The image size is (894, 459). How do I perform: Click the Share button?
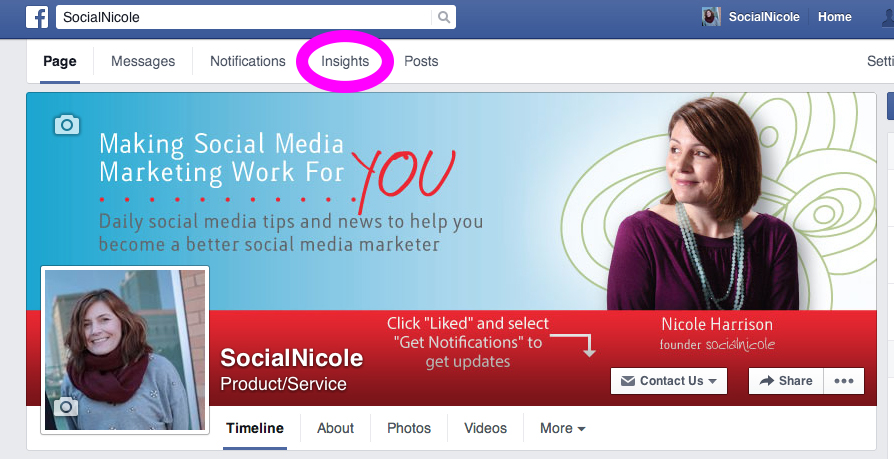[x=785, y=381]
